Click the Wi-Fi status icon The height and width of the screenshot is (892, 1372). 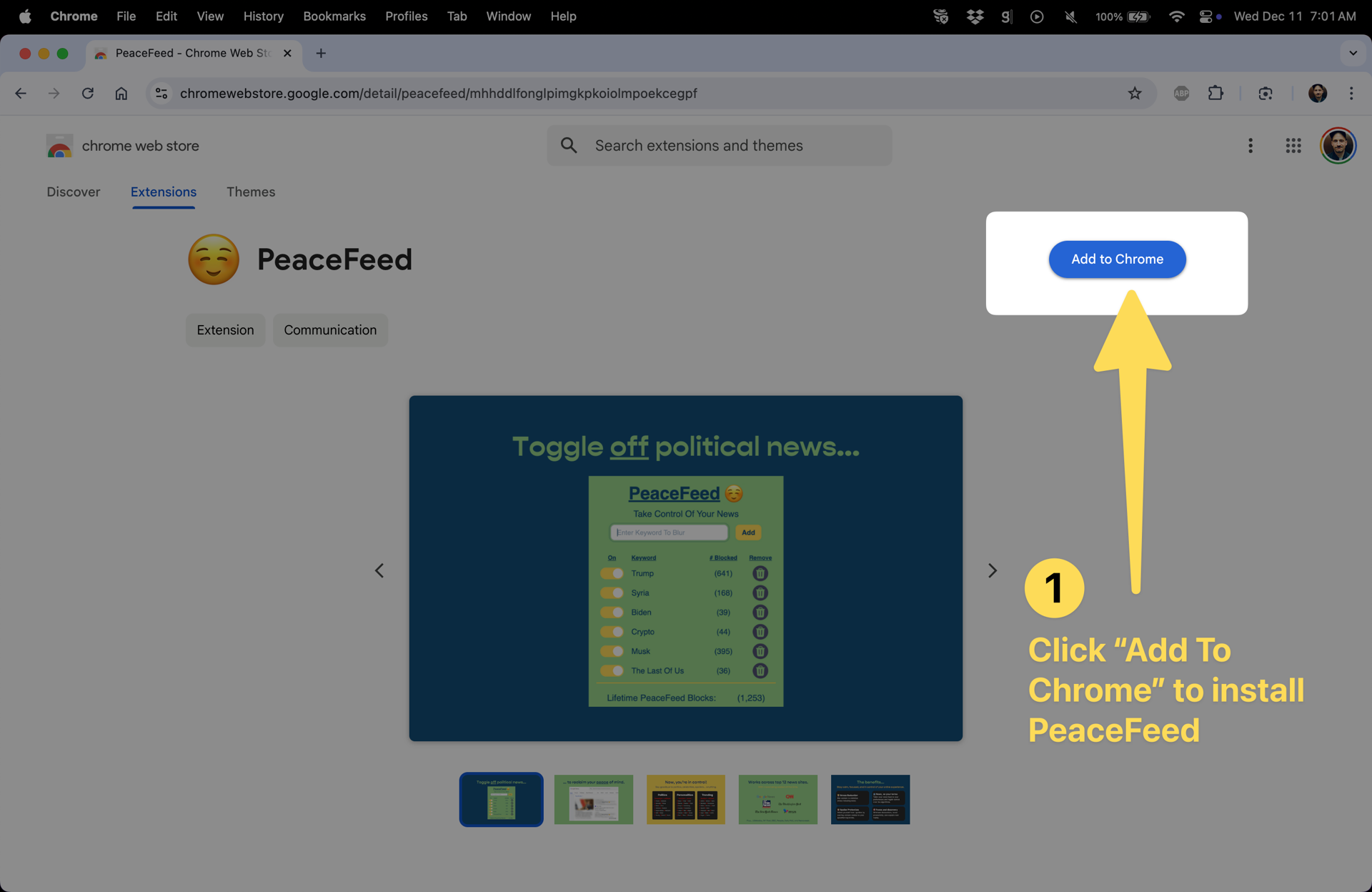(x=1176, y=16)
